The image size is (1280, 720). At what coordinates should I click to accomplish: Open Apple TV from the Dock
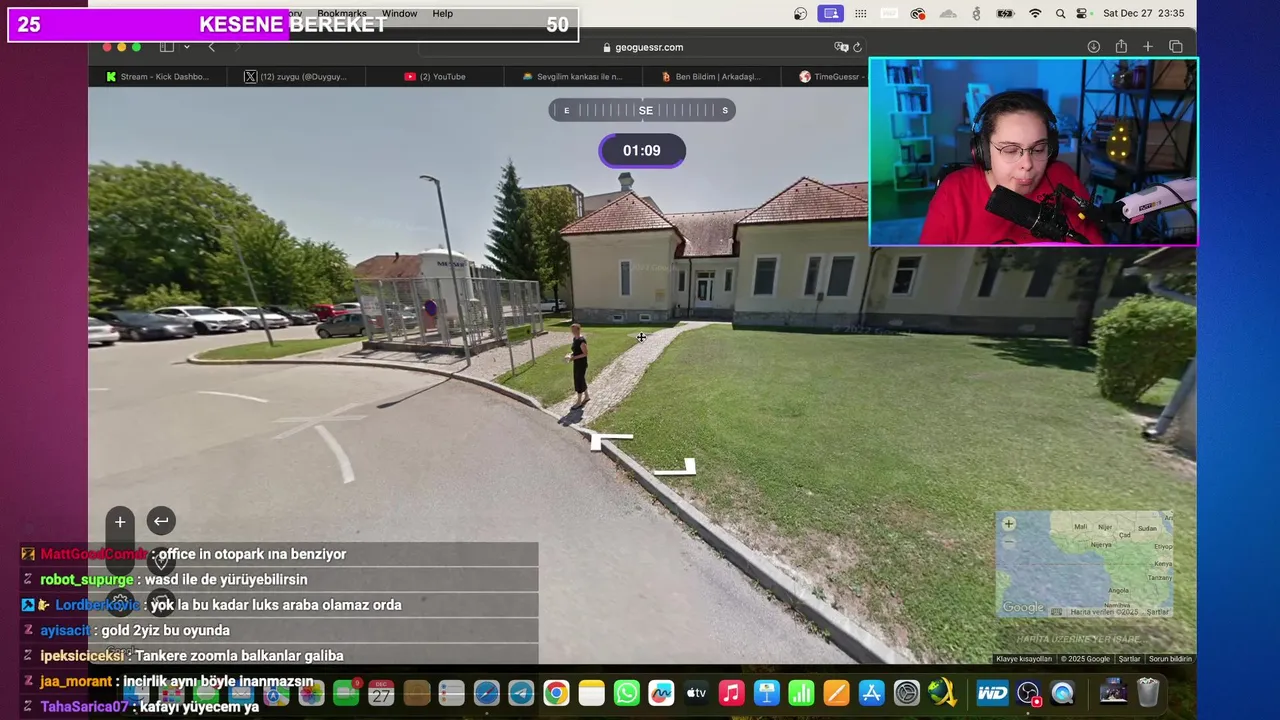pos(696,693)
